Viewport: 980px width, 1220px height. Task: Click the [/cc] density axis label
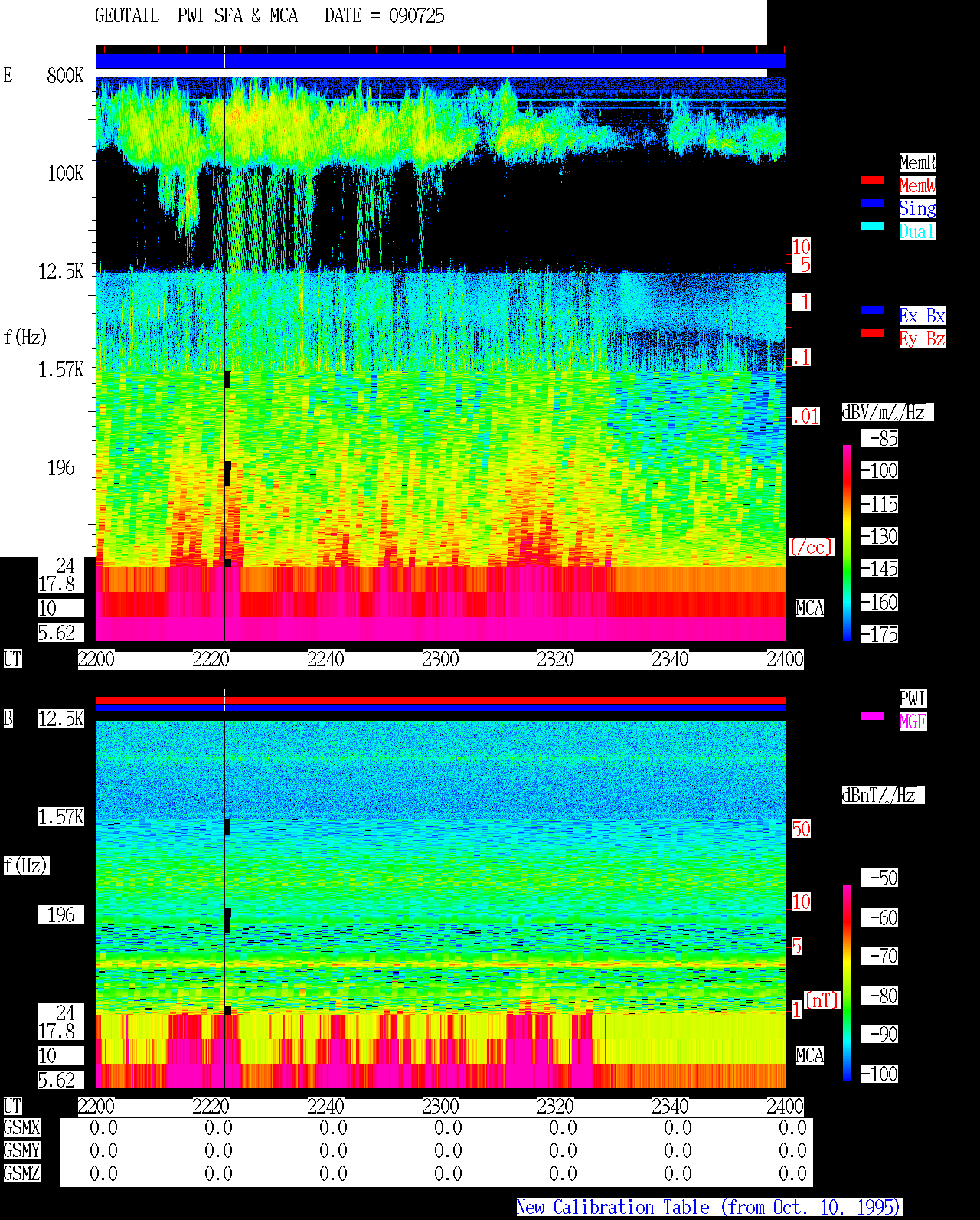[811, 547]
